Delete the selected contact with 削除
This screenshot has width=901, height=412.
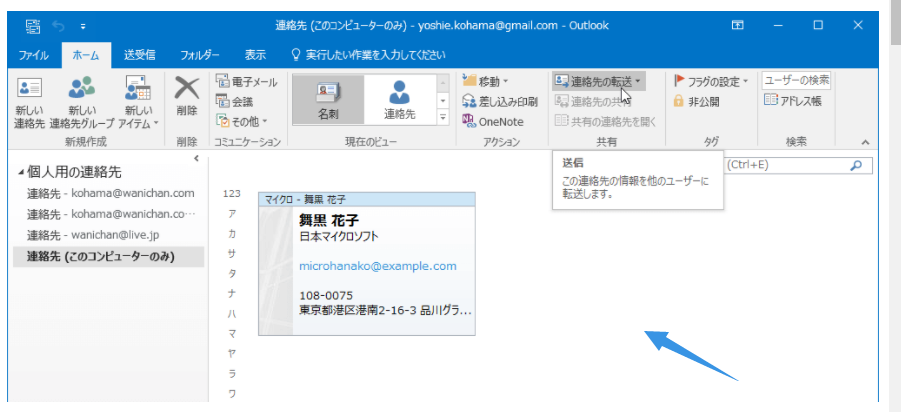pos(187,98)
